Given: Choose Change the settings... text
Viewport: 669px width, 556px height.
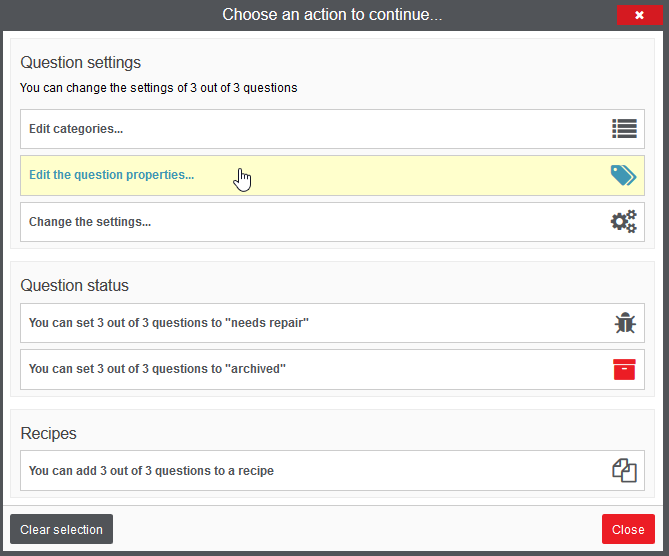Looking at the screenshot, I should point(90,222).
